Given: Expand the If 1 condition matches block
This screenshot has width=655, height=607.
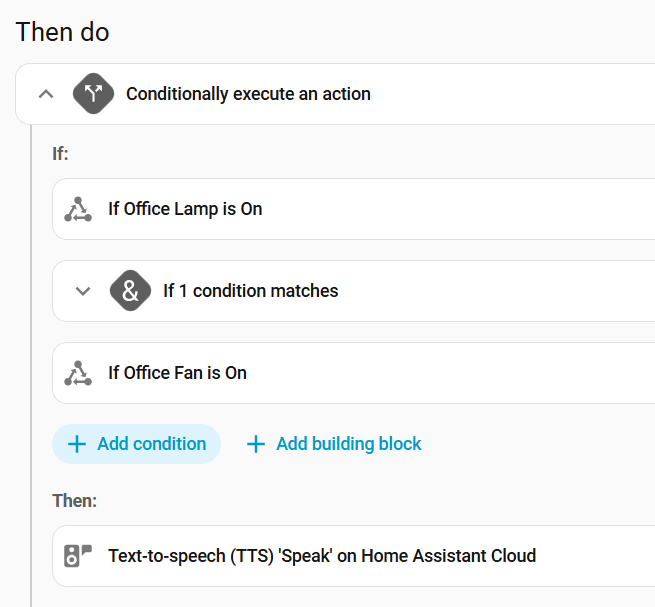Looking at the screenshot, I should point(83,291).
